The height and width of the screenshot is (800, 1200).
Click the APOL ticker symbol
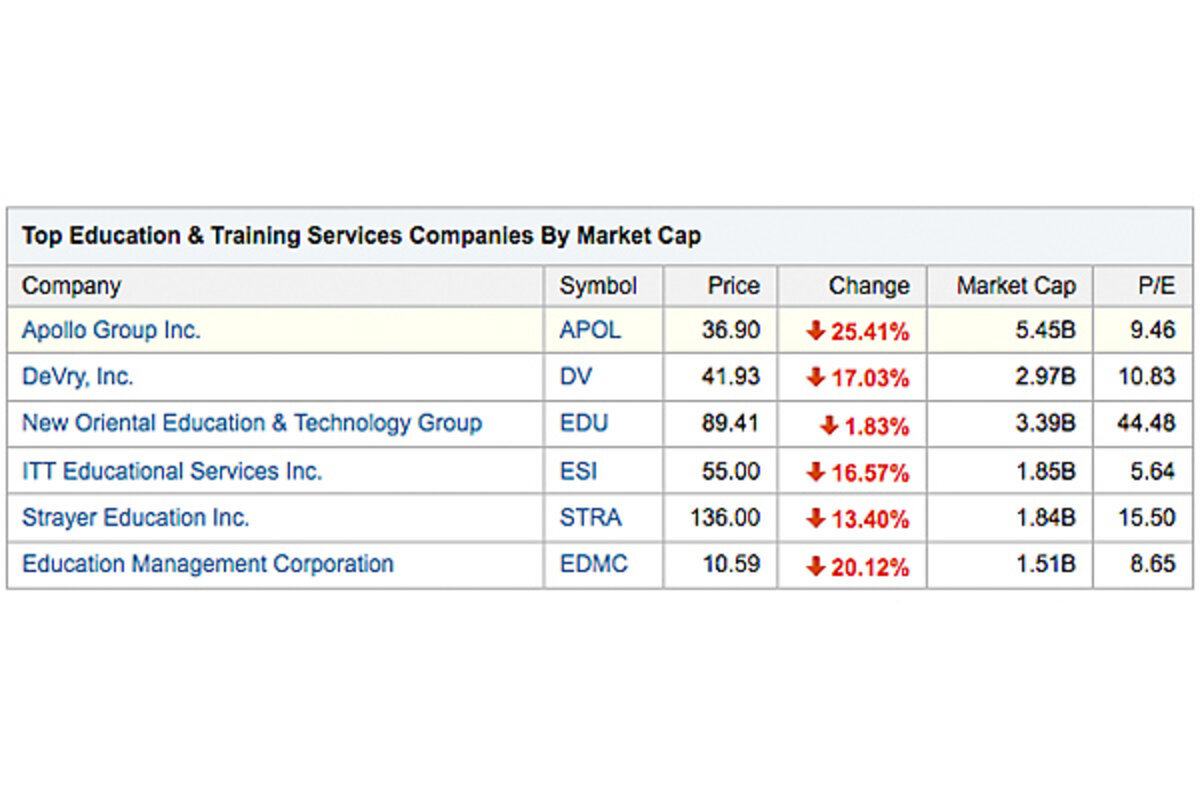tap(590, 330)
